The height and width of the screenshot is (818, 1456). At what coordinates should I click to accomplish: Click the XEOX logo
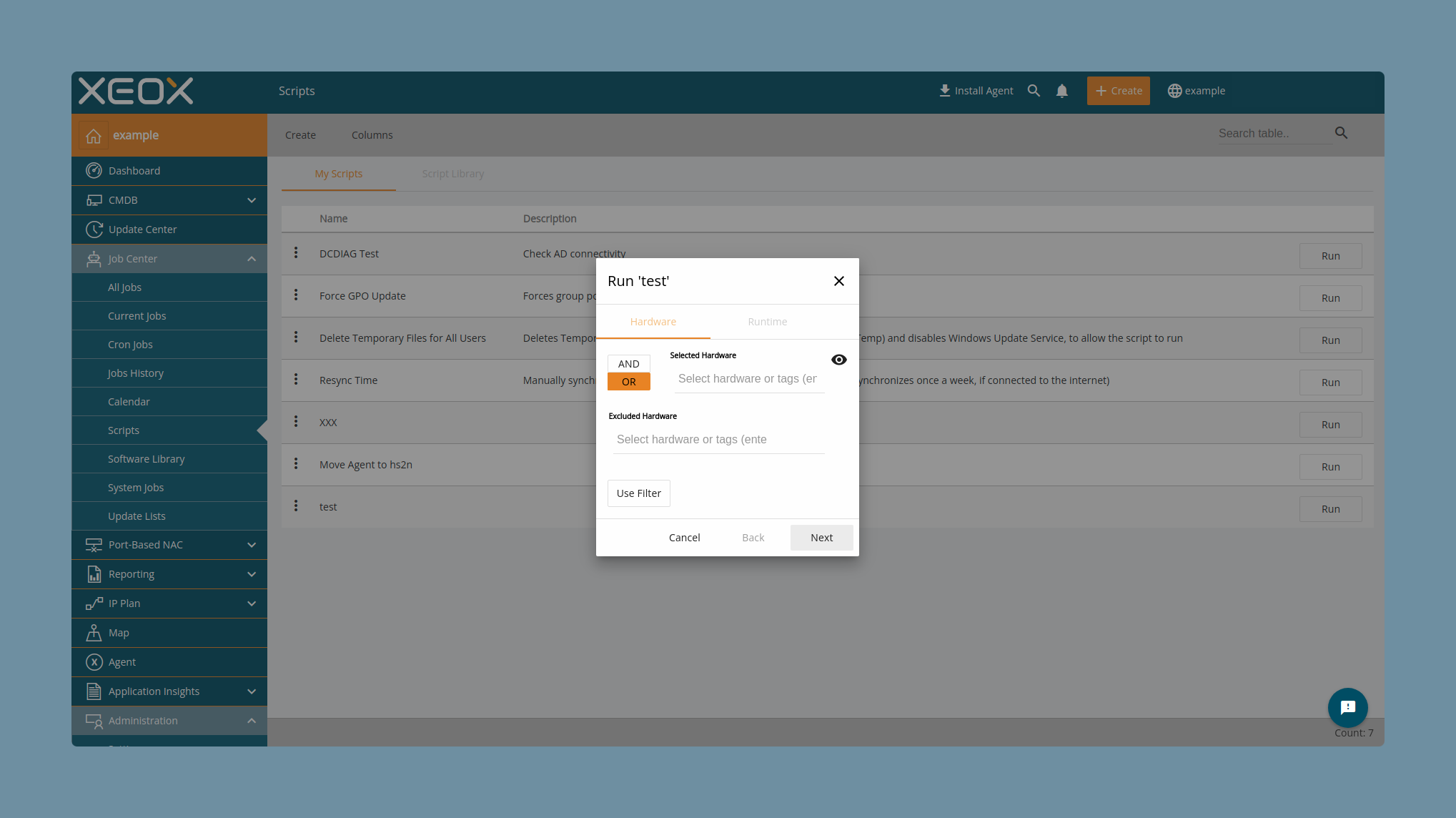click(136, 91)
